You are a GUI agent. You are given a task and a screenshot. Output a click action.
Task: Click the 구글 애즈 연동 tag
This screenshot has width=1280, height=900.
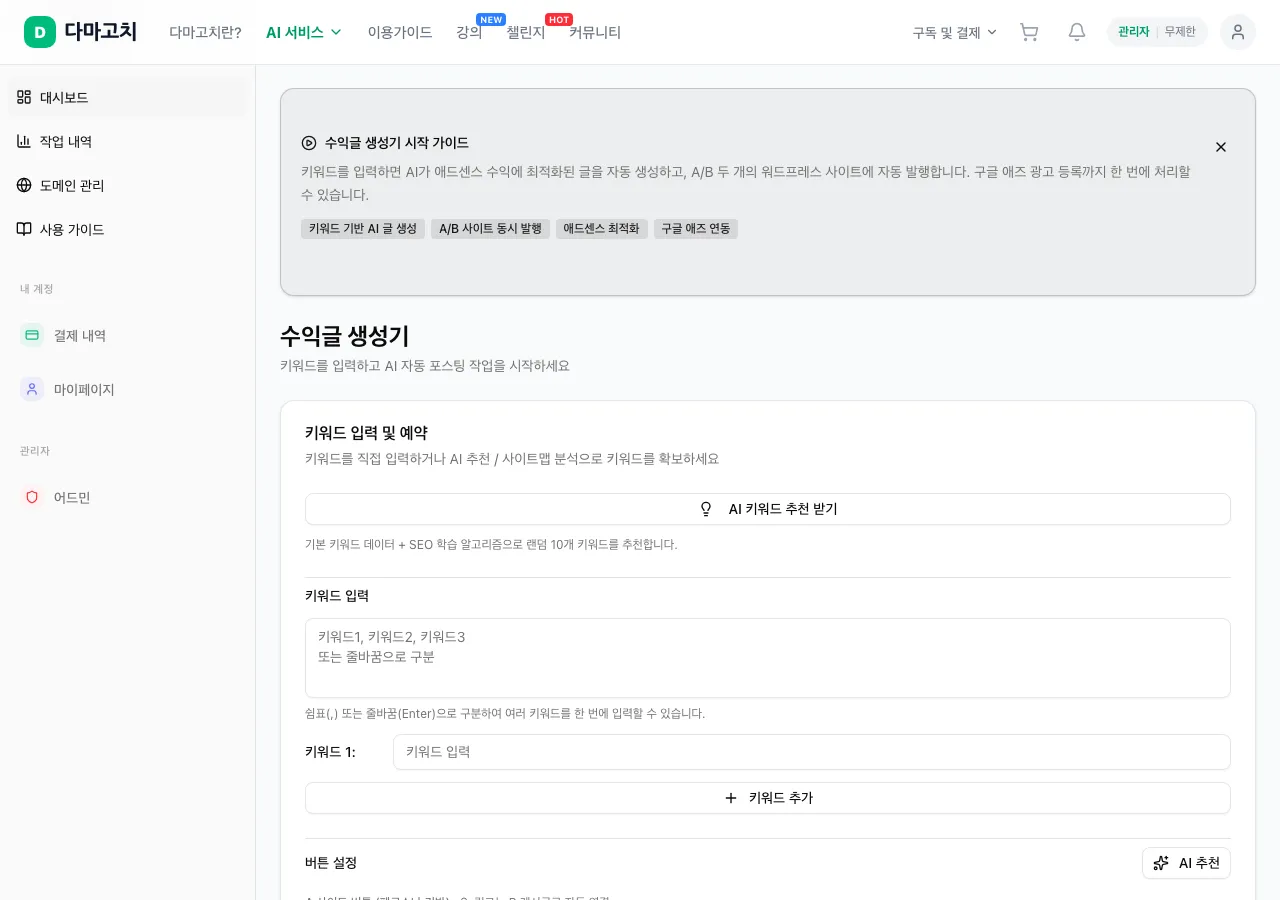[x=696, y=229]
